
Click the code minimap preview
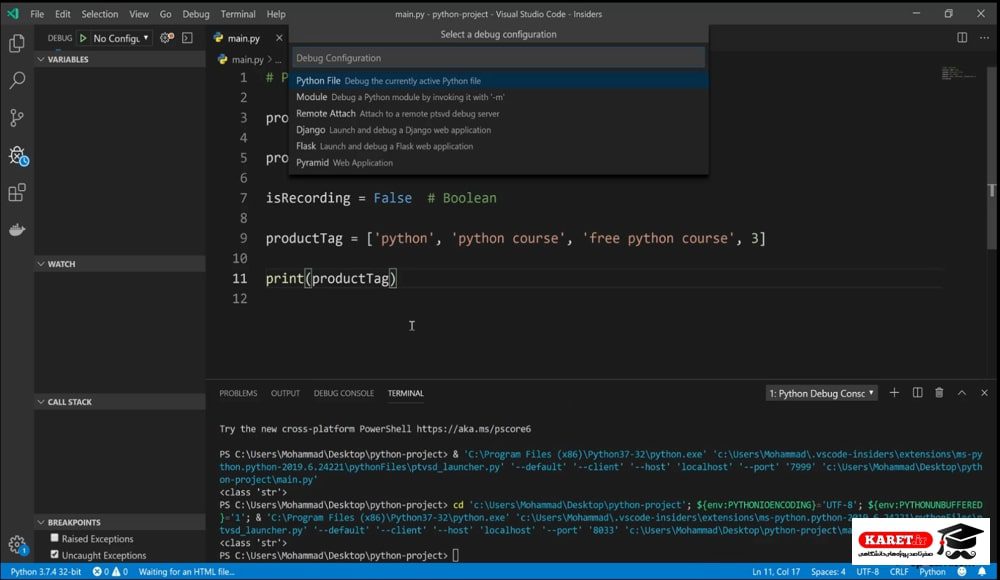(x=959, y=73)
